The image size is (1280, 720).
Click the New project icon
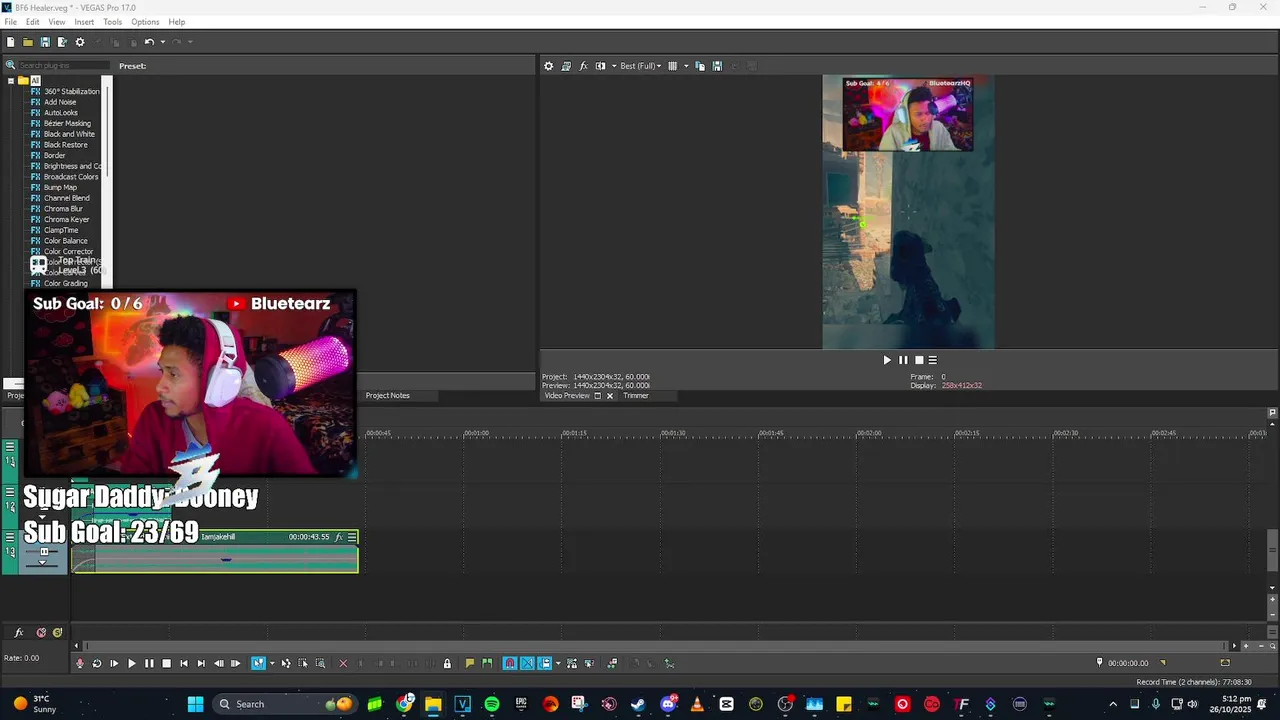point(10,42)
